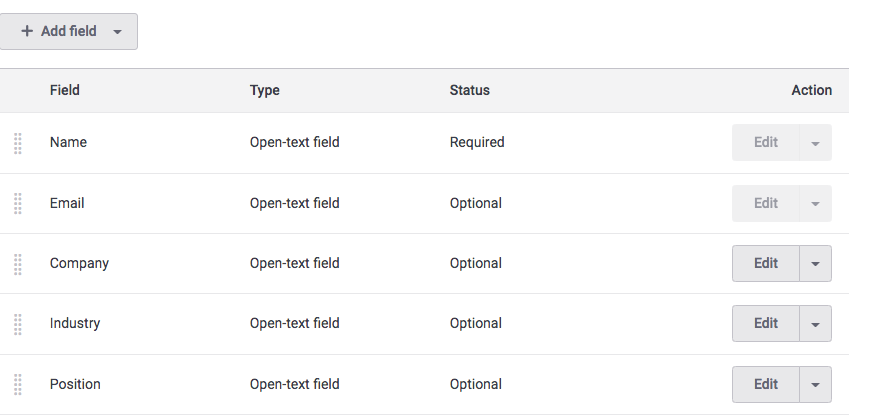Expand the Position row action dropdown arrow
Image resolution: width=877 pixels, height=418 pixels.
click(x=815, y=385)
